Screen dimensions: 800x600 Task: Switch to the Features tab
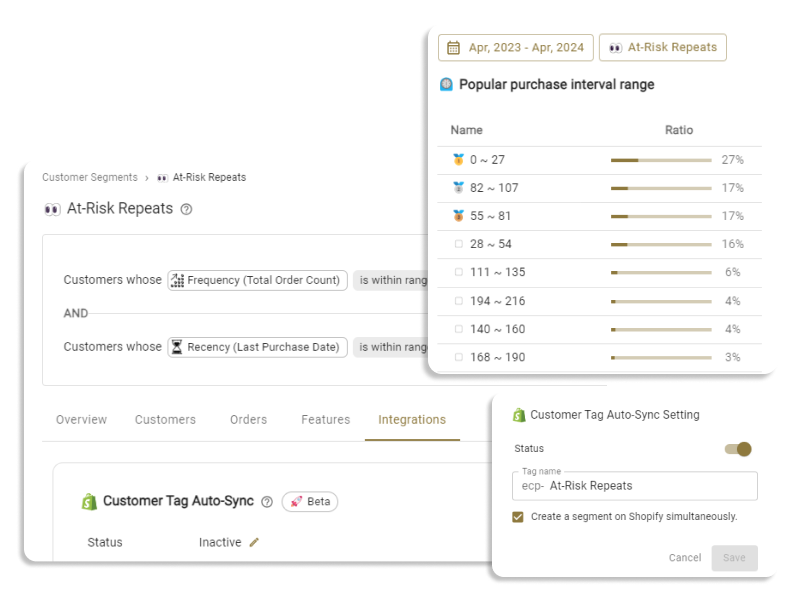(326, 419)
